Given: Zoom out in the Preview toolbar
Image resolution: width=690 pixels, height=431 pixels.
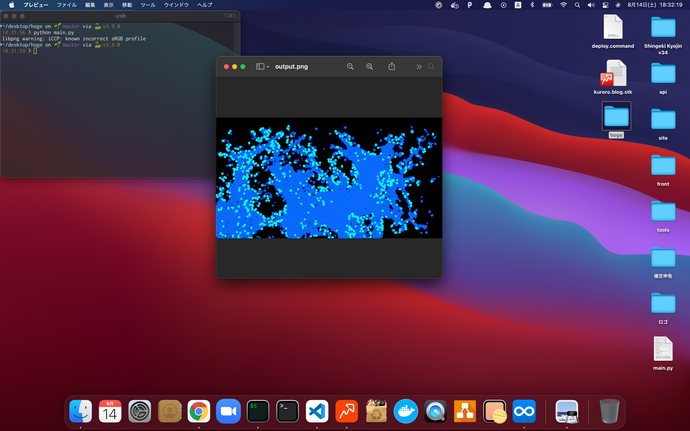Looking at the screenshot, I should [350, 66].
